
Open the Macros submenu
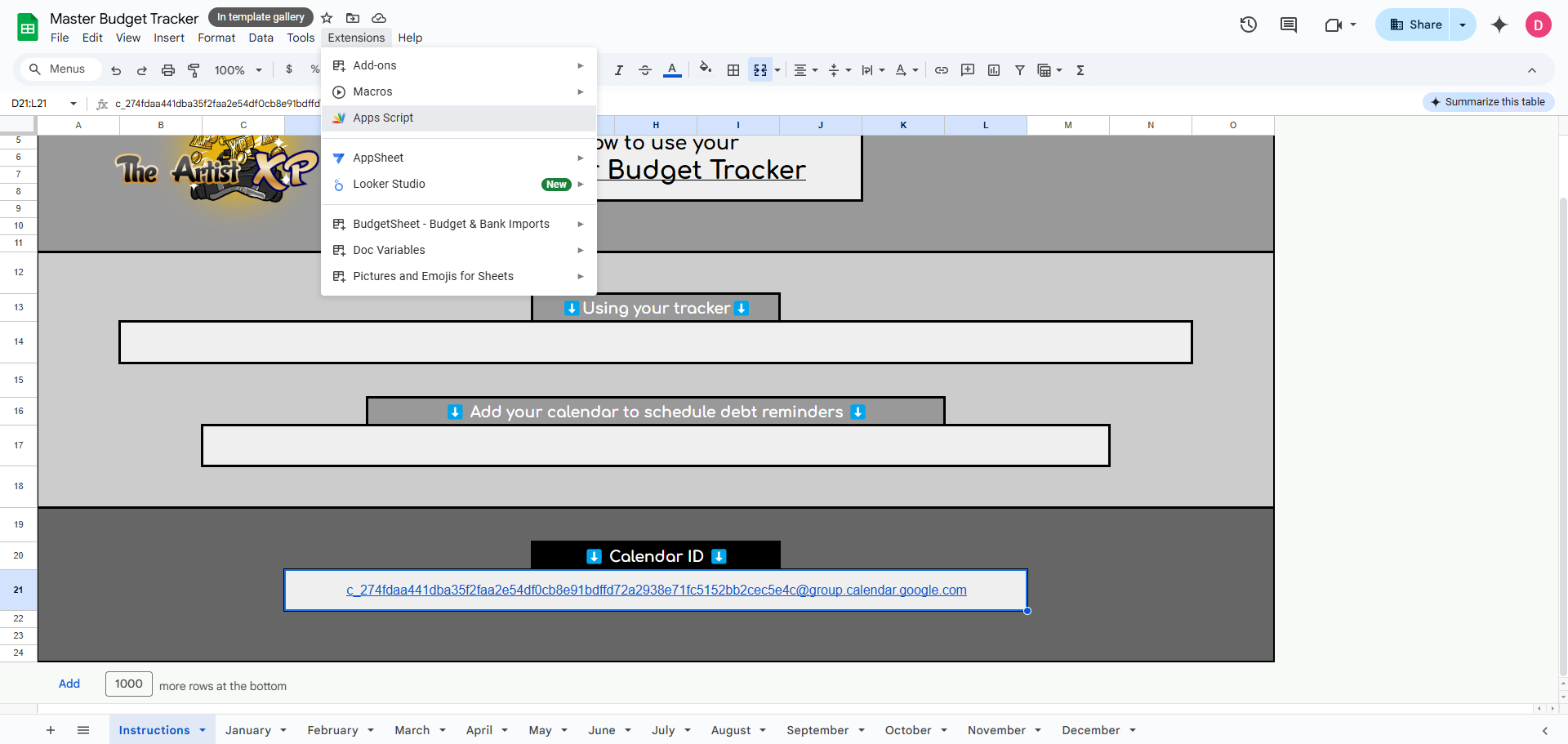point(459,91)
